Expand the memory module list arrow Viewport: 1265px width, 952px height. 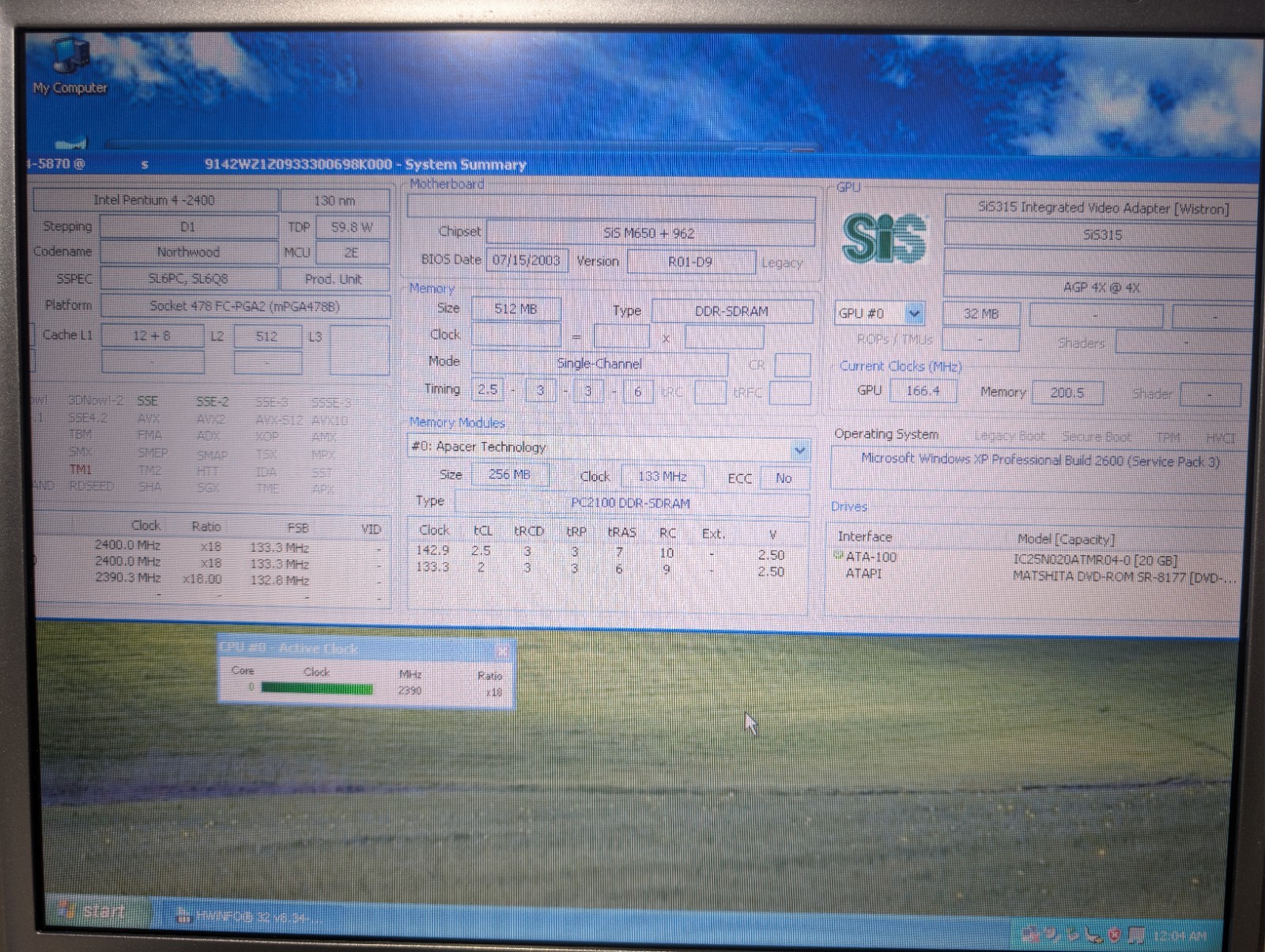pos(800,450)
